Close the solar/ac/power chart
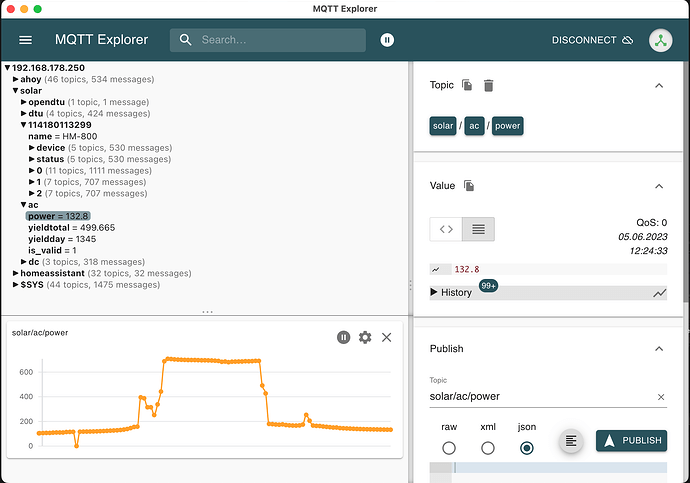This screenshot has width=690, height=483. [386, 337]
